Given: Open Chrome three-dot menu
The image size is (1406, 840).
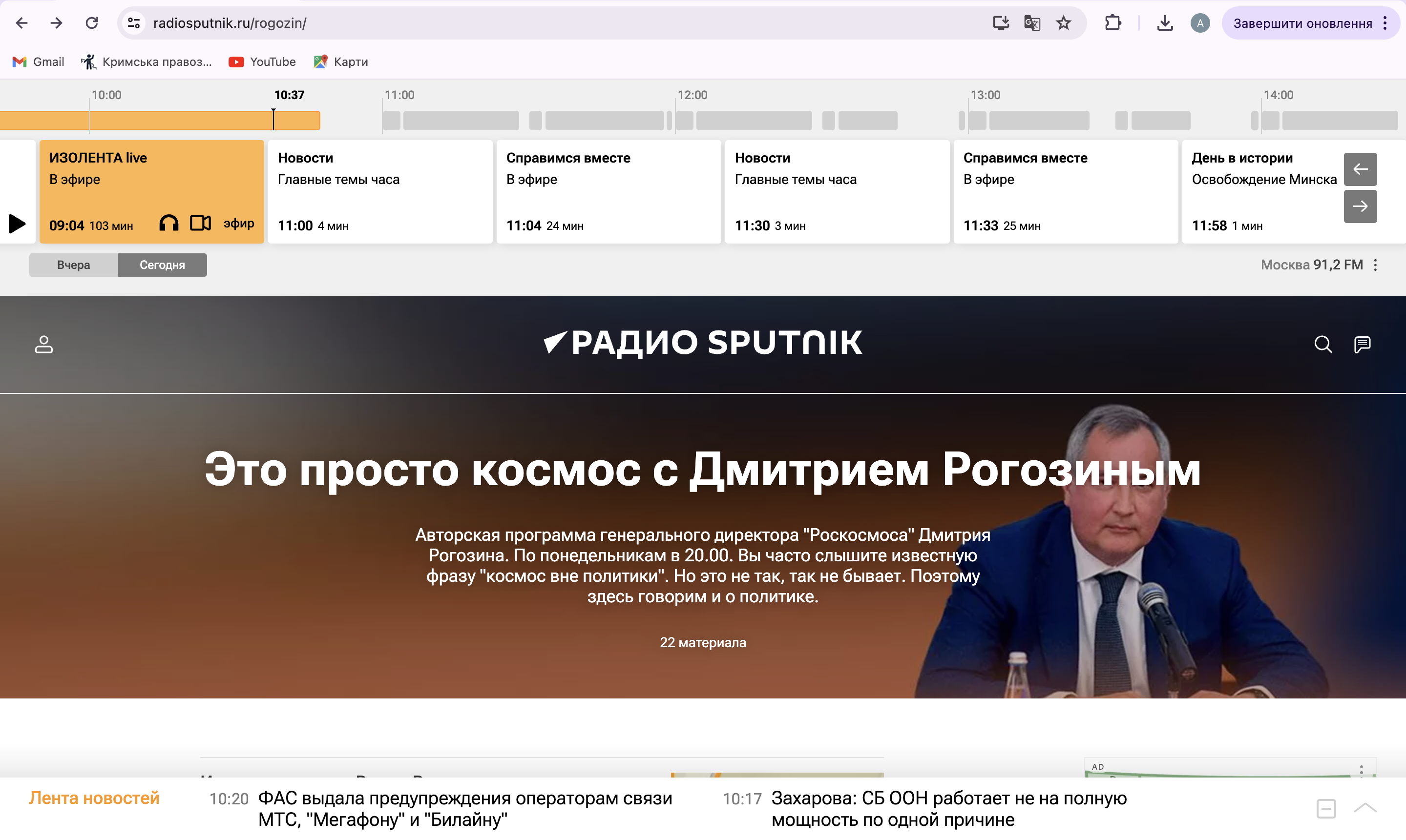Looking at the screenshot, I should tap(1385, 23).
